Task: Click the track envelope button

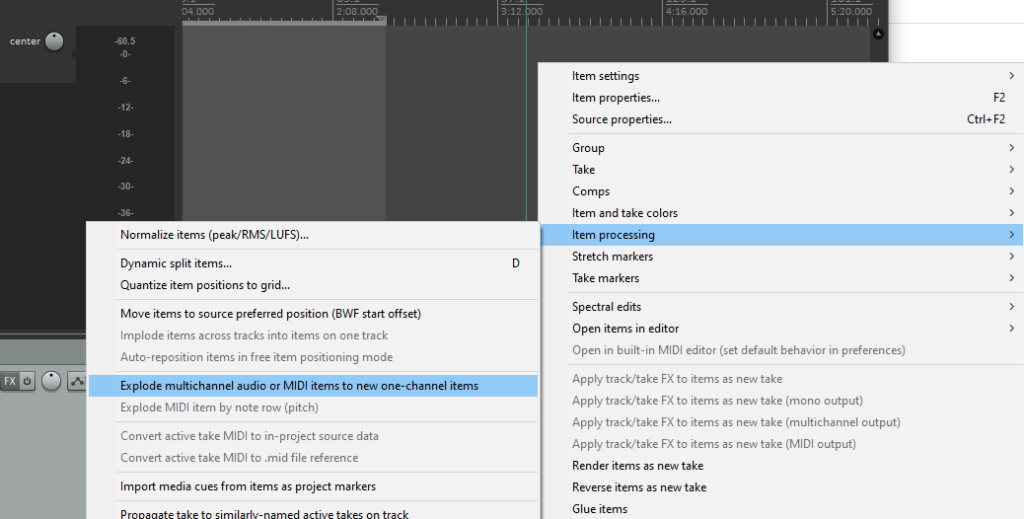Action: [78, 382]
